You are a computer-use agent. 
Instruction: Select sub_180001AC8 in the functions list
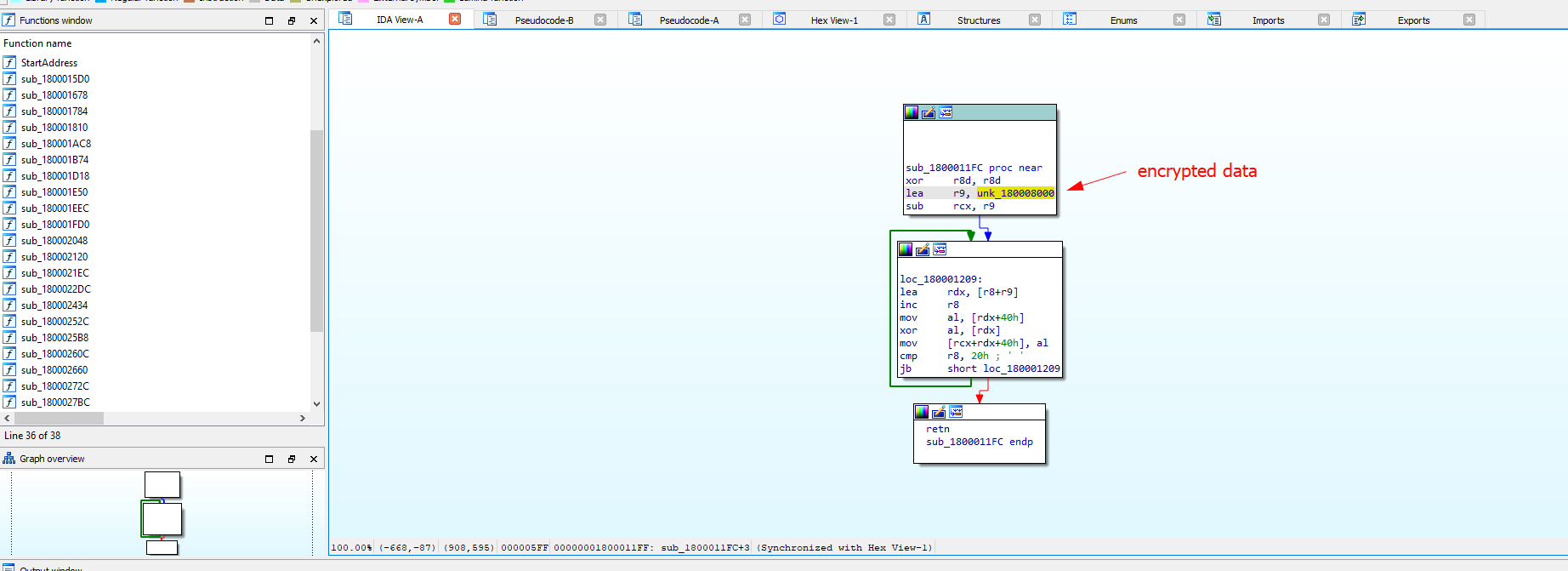pos(56,144)
